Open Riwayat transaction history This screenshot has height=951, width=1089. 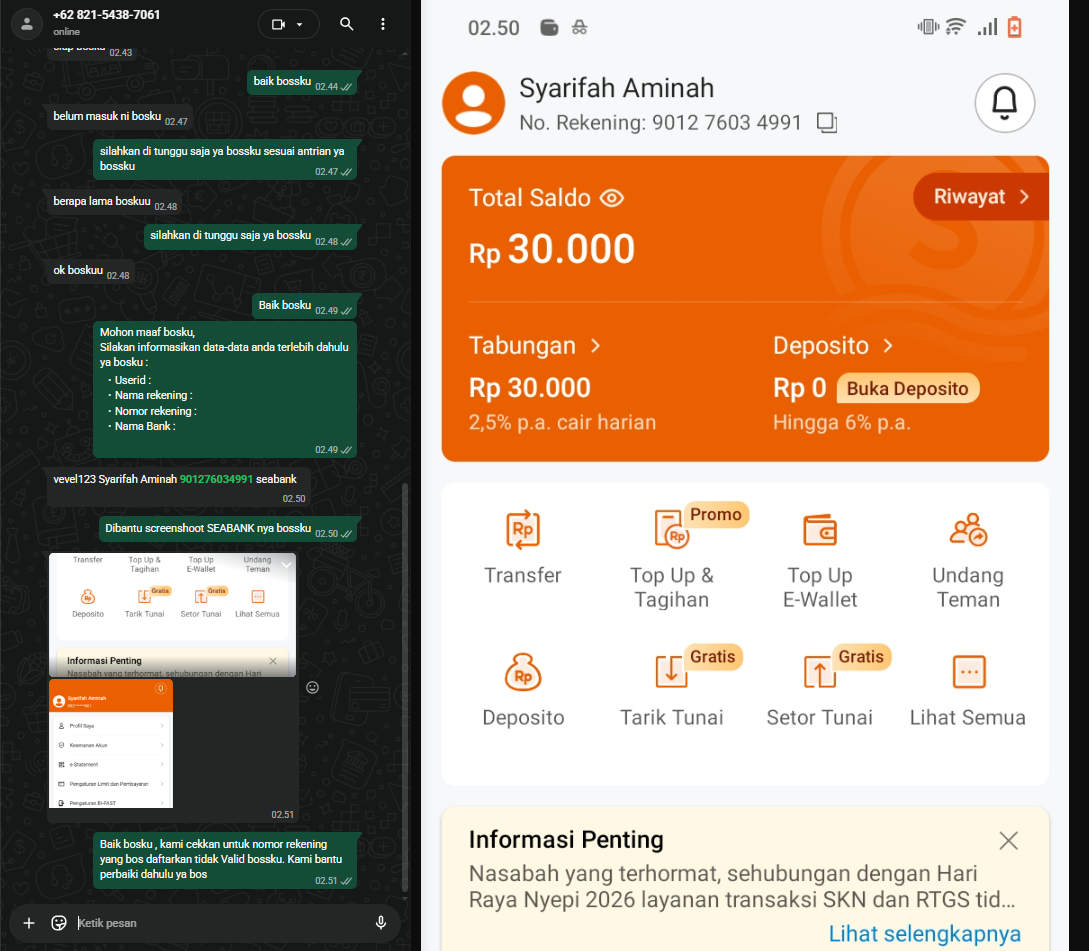[x=981, y=197]
